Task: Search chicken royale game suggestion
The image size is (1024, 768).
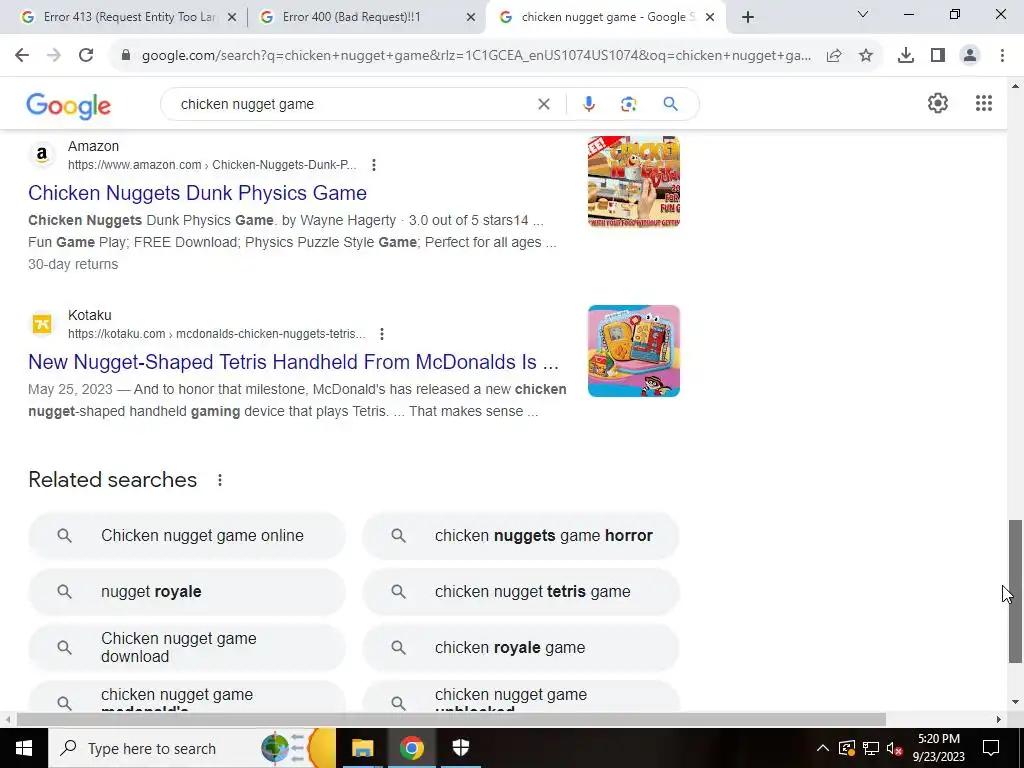Action: [x=520, y=648]
